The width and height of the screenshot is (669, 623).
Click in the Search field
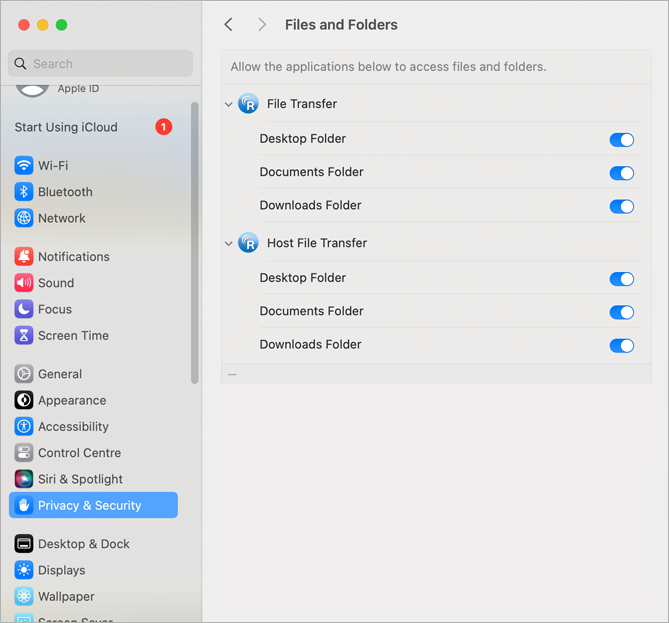(105, 64)
